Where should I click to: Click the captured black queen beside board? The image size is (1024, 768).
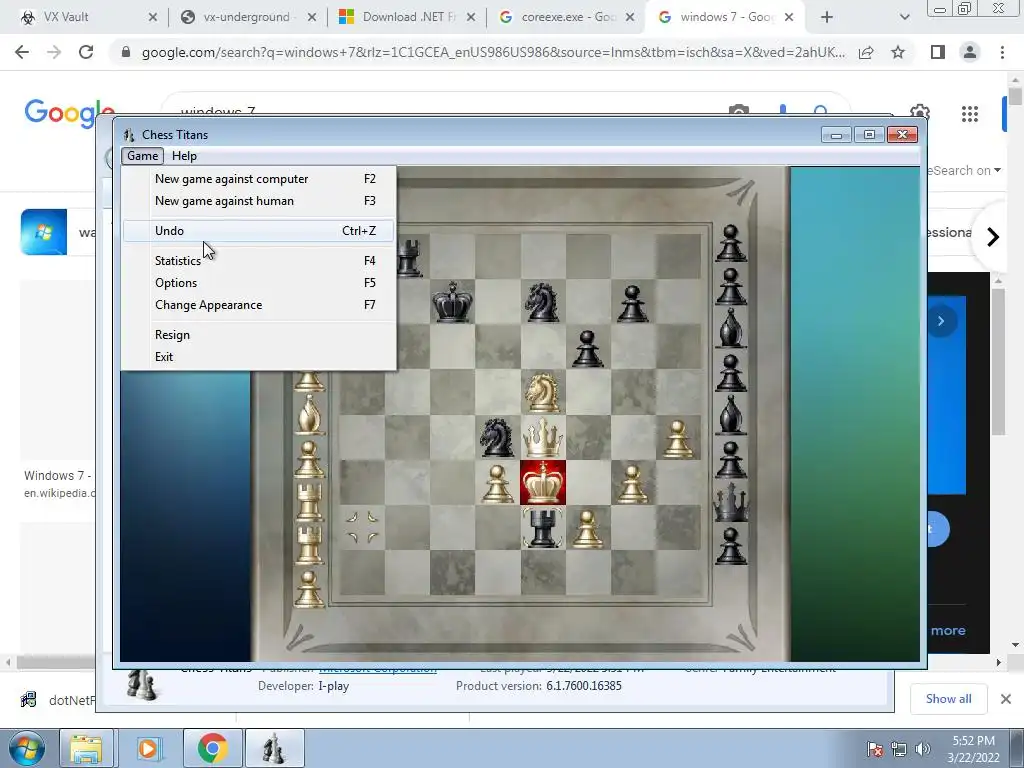point(731,502)
